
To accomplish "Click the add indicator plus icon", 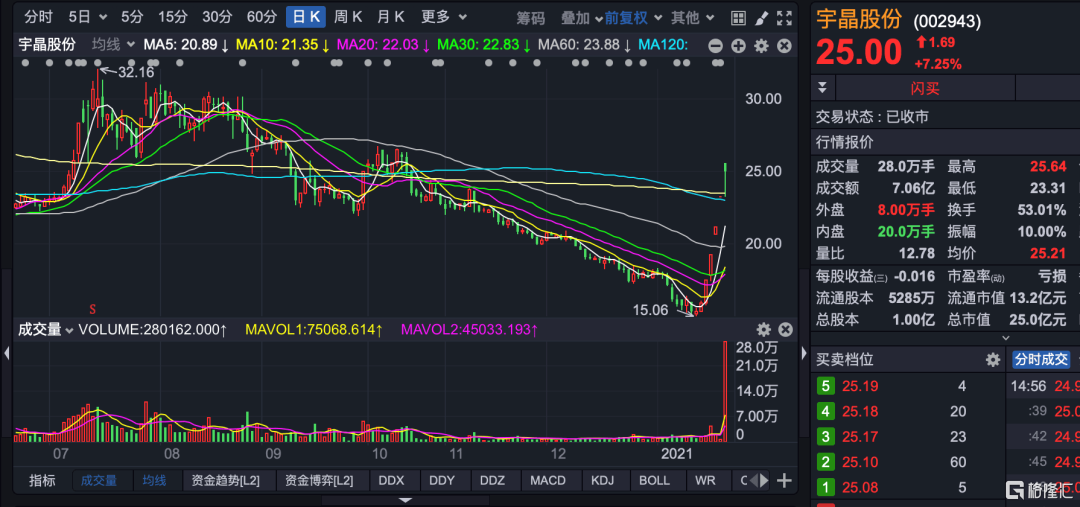I will point(785,480).
